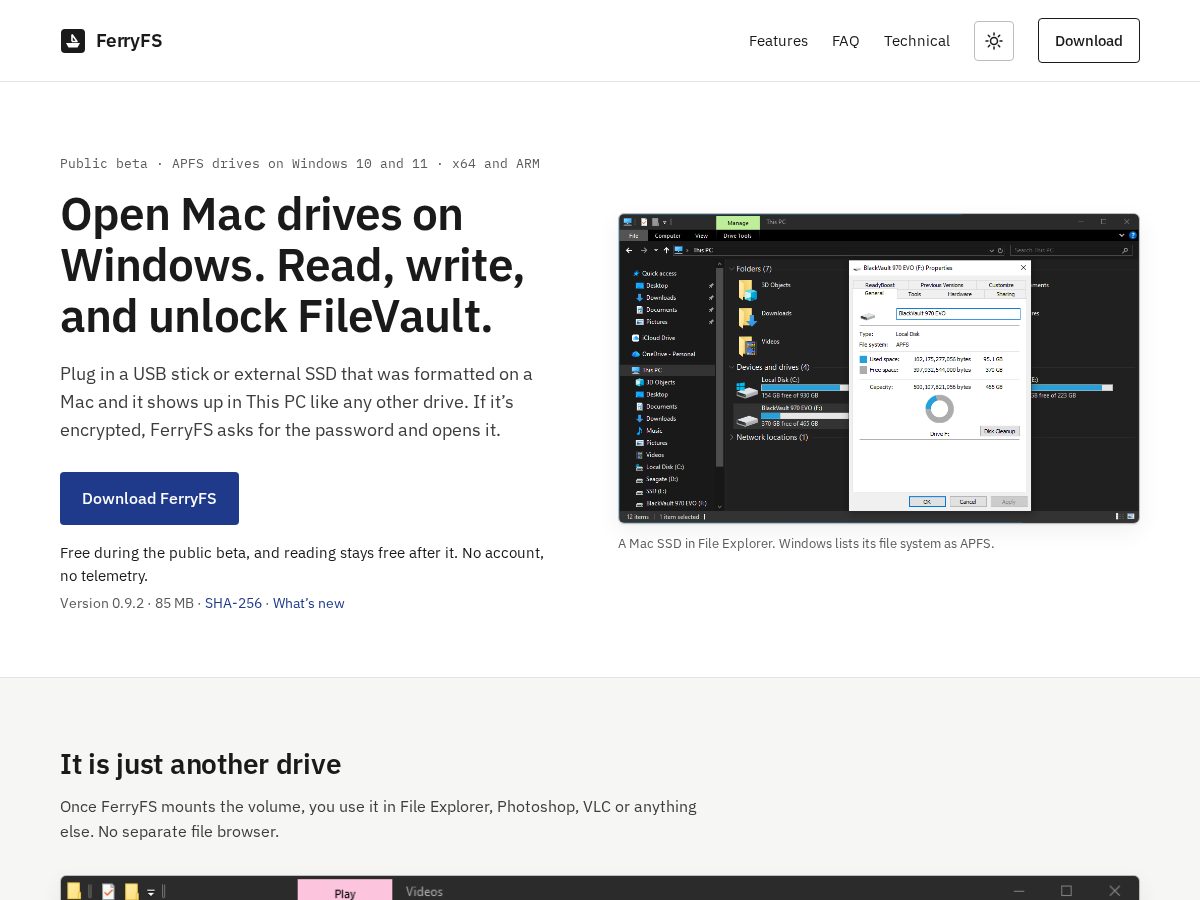
Task: Click the caption "A Mac SSD in File Explorer"
Action: point(806,544)
